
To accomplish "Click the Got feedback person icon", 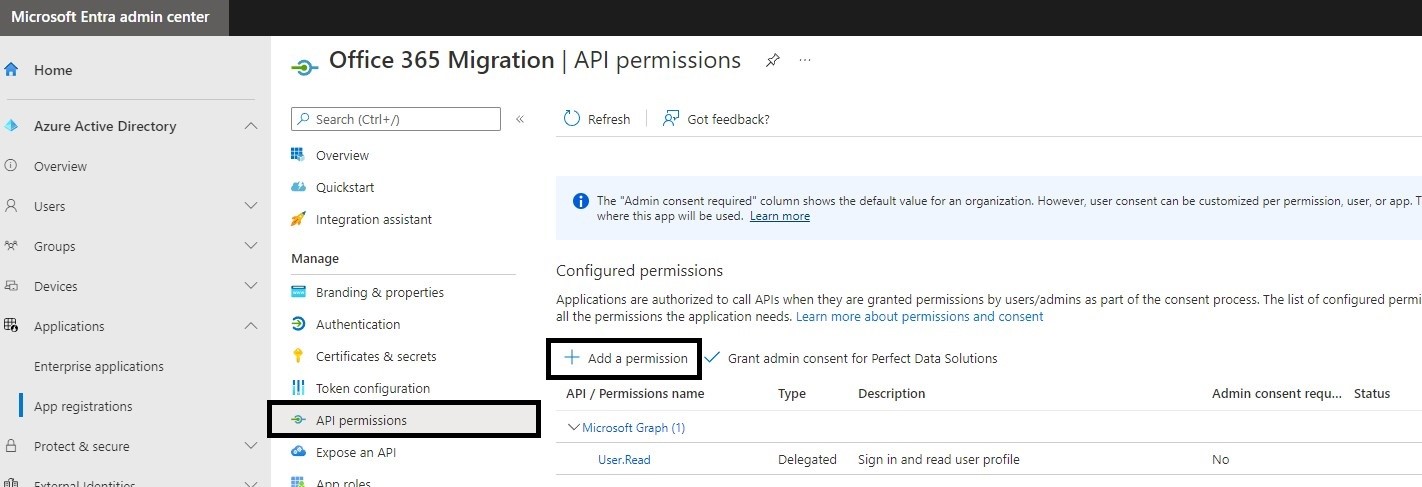I will click(671, 118).
